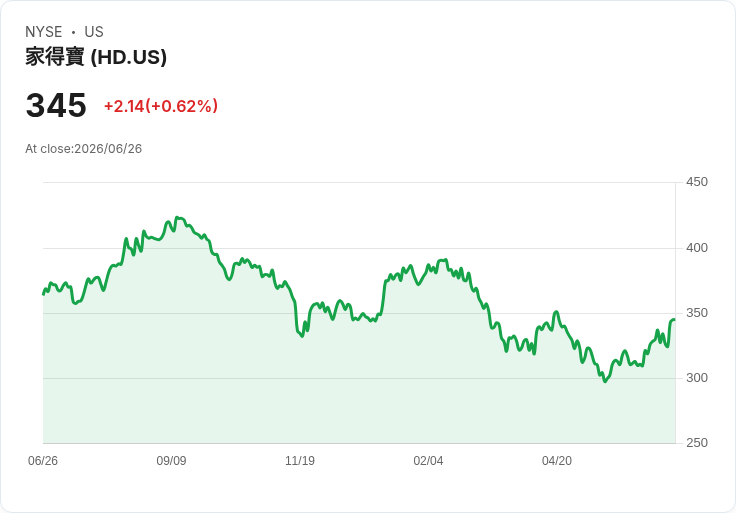Open the 家得寶 (HD.US) stock title
This screenshot has height=513, width=736.
pos(96,57)
